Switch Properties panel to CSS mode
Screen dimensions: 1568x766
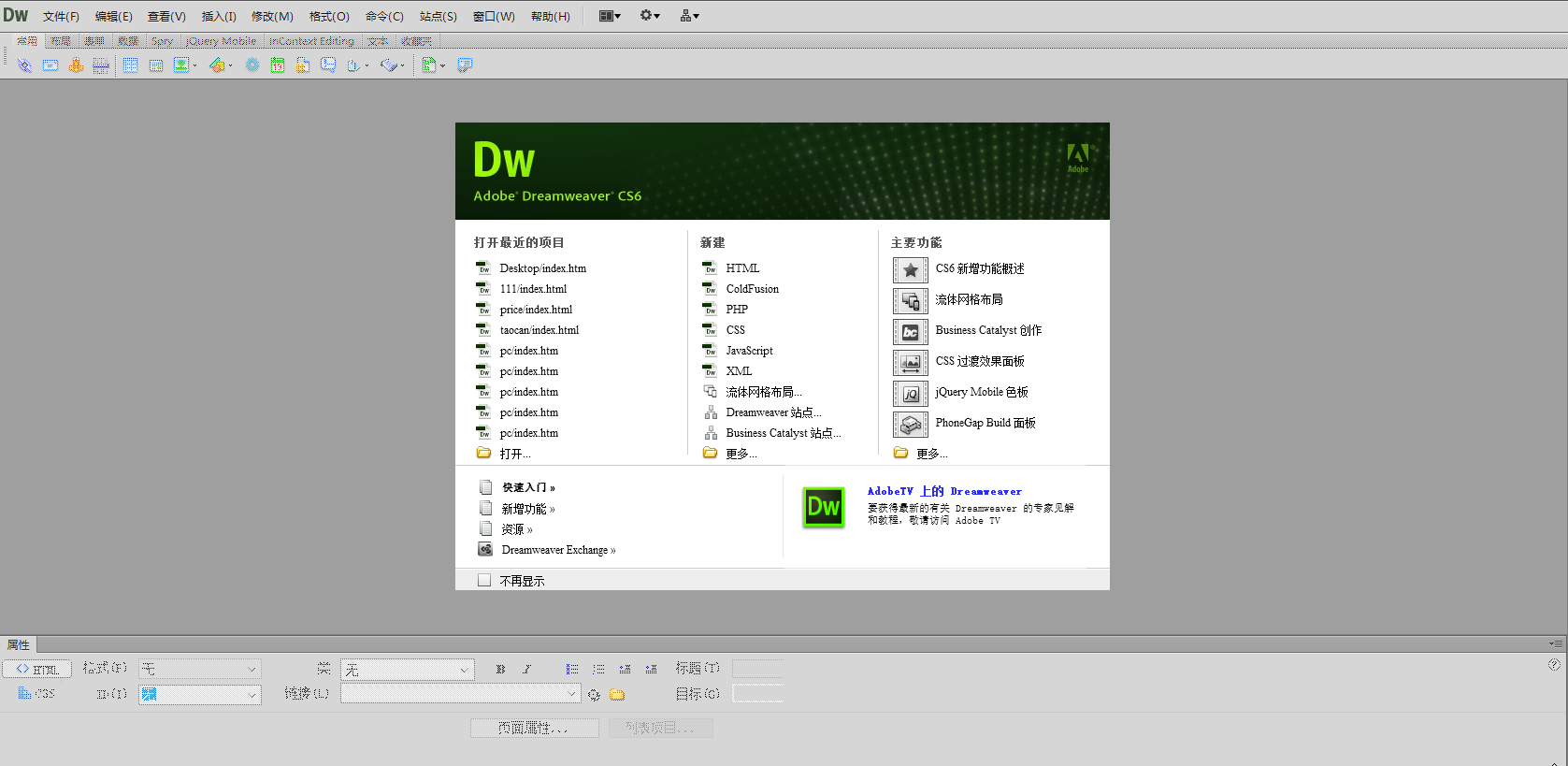(x=37, y=693)
